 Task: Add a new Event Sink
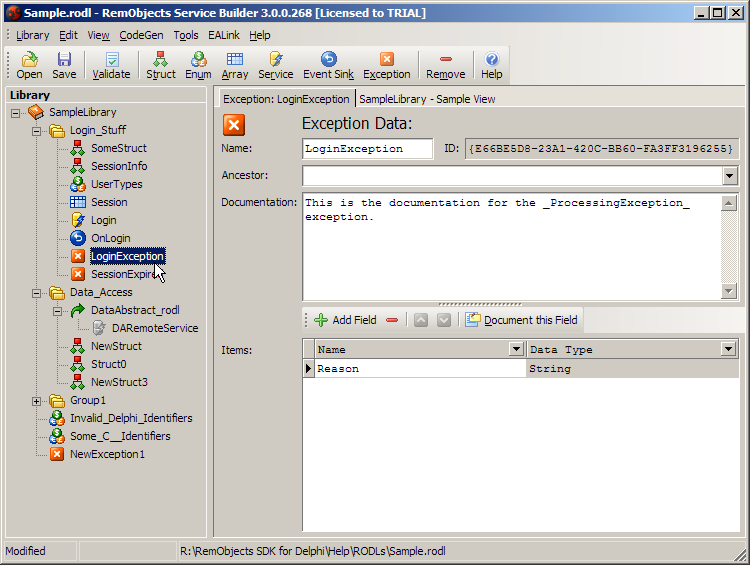[329, 65]
